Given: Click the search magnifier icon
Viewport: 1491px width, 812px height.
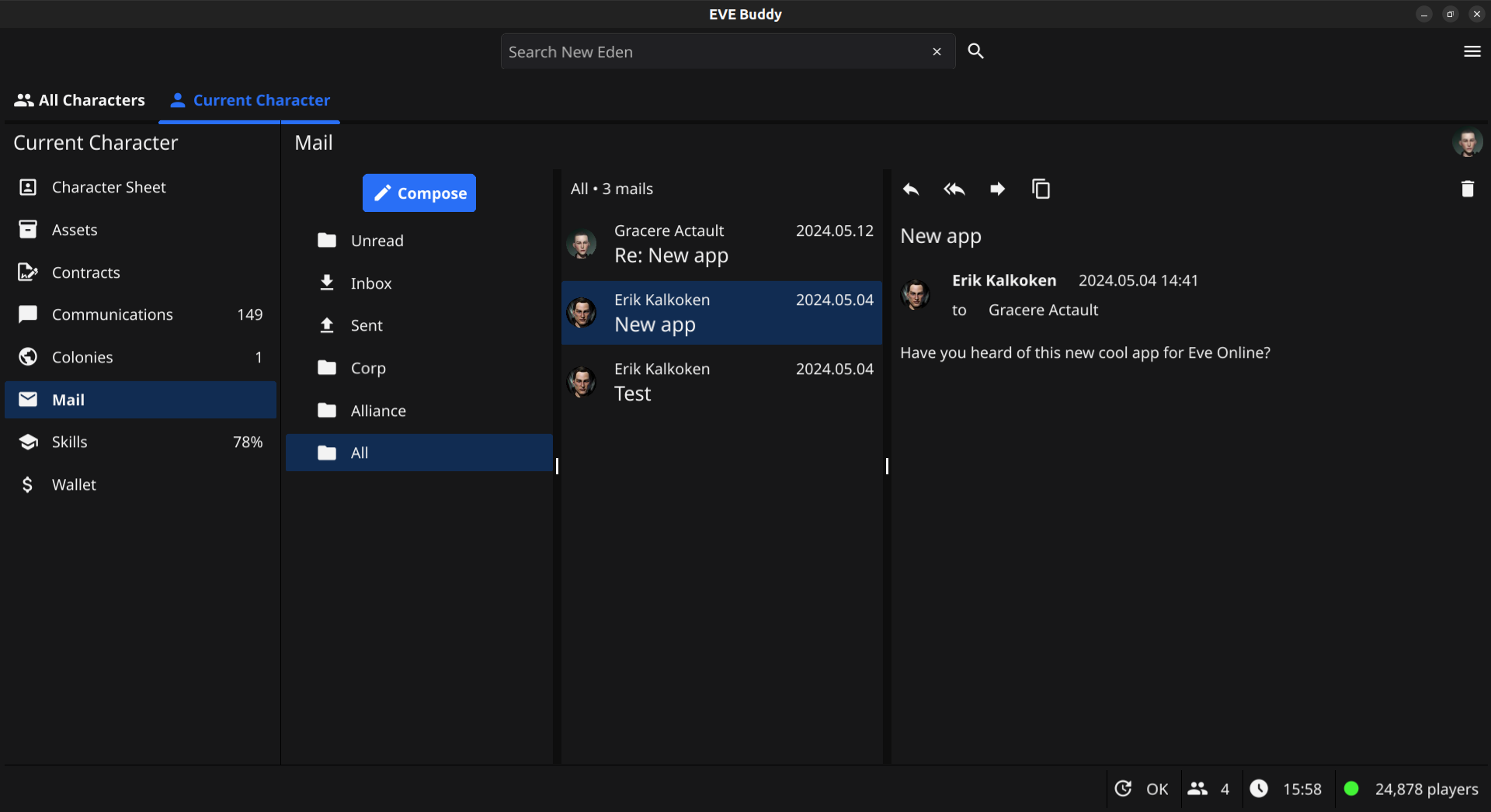Looking at the screenshot, I should [976, 51].
